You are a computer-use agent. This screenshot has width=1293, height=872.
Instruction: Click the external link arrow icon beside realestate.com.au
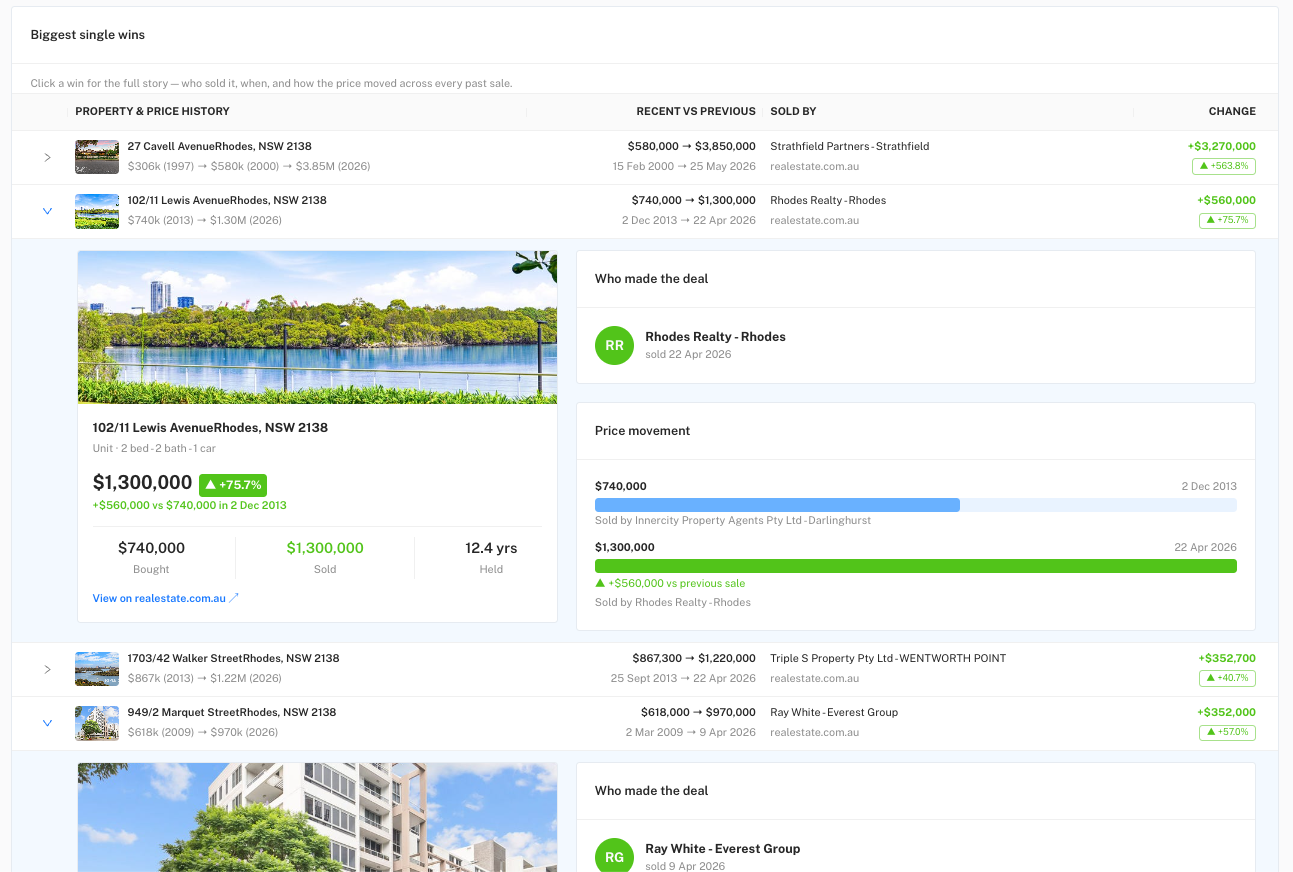click(234, 598)
